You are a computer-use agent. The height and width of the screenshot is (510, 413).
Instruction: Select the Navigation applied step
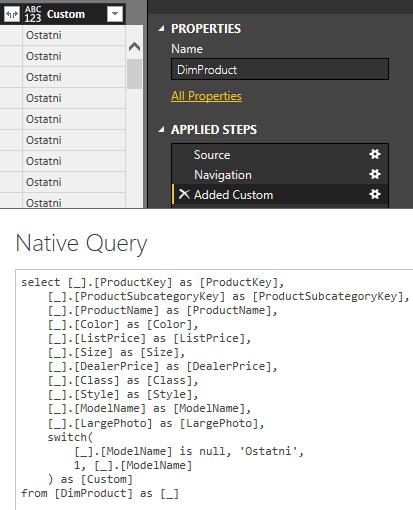280,175
